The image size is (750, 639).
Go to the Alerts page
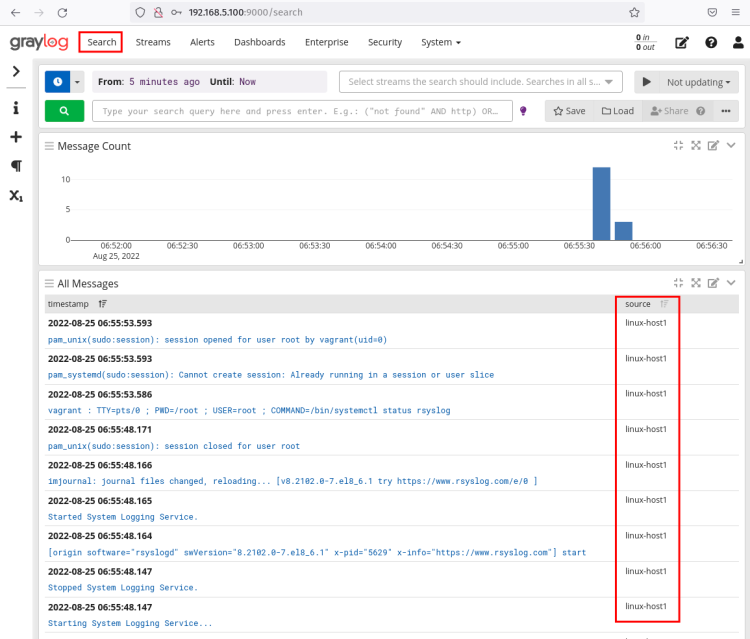(202, 42)
